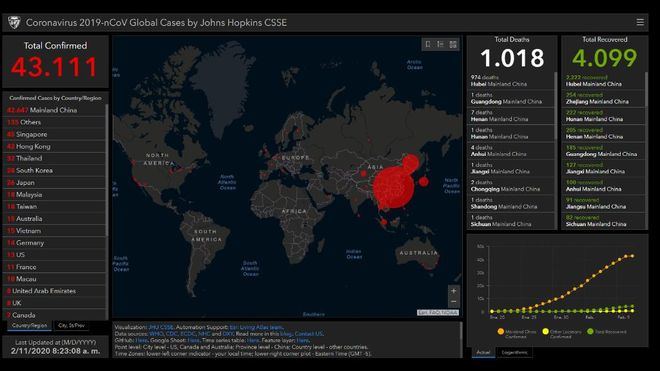Open the blog link
The width and height of the screenshot is (660, 371).
point(286,334)
